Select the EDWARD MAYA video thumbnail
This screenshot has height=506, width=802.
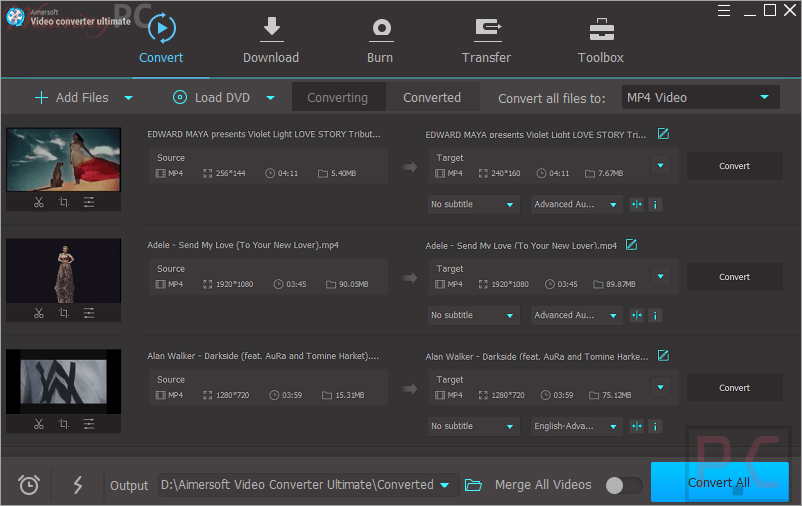pyautogui.click(x=63, y=160)
